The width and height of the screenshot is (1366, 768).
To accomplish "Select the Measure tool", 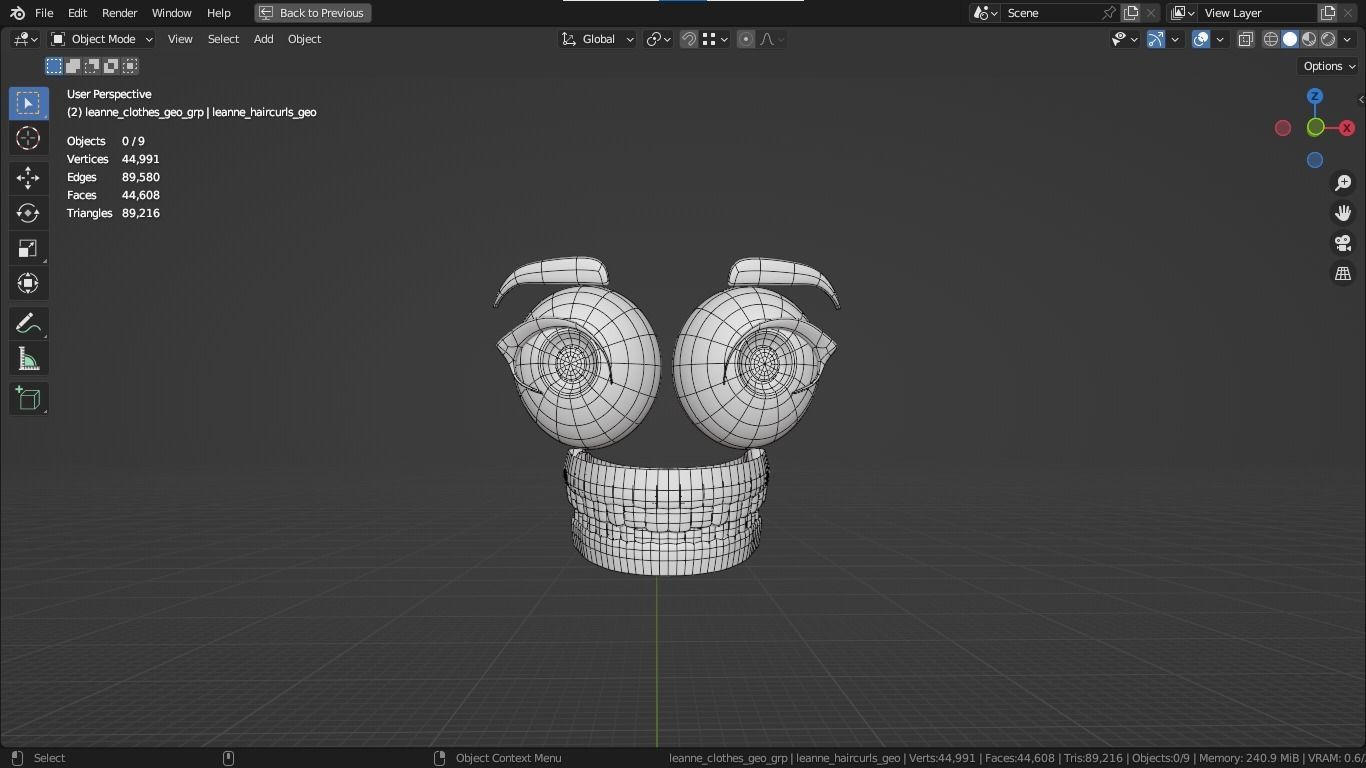I will (x=28, y=359).
